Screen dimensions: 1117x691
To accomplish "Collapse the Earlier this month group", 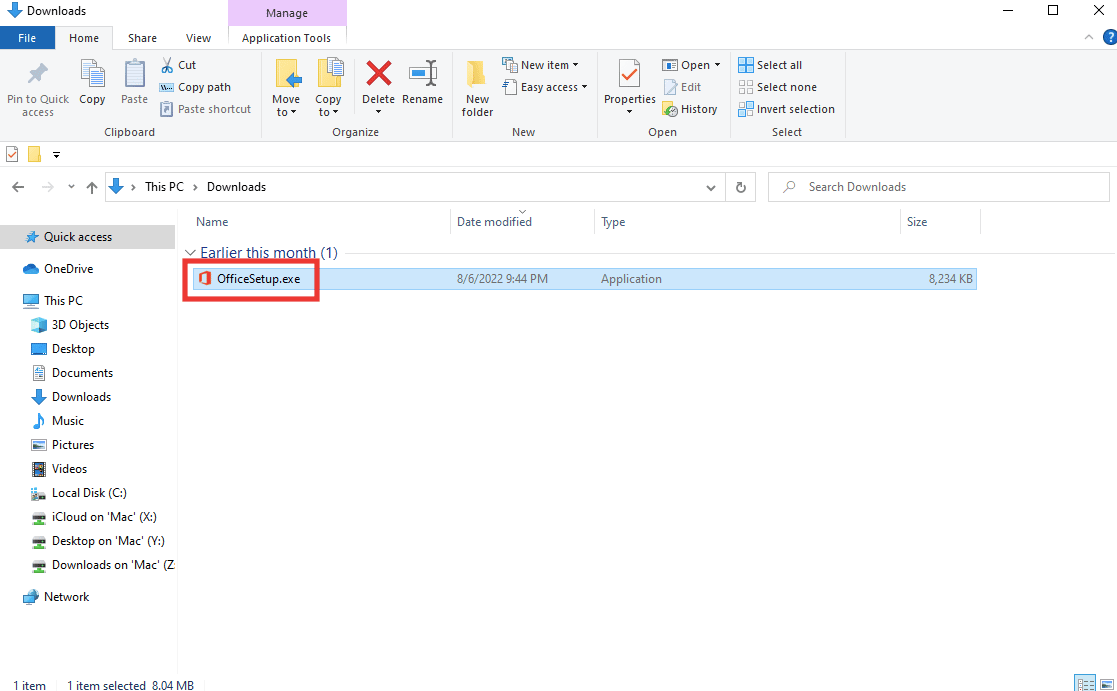I will coord(190,252).
